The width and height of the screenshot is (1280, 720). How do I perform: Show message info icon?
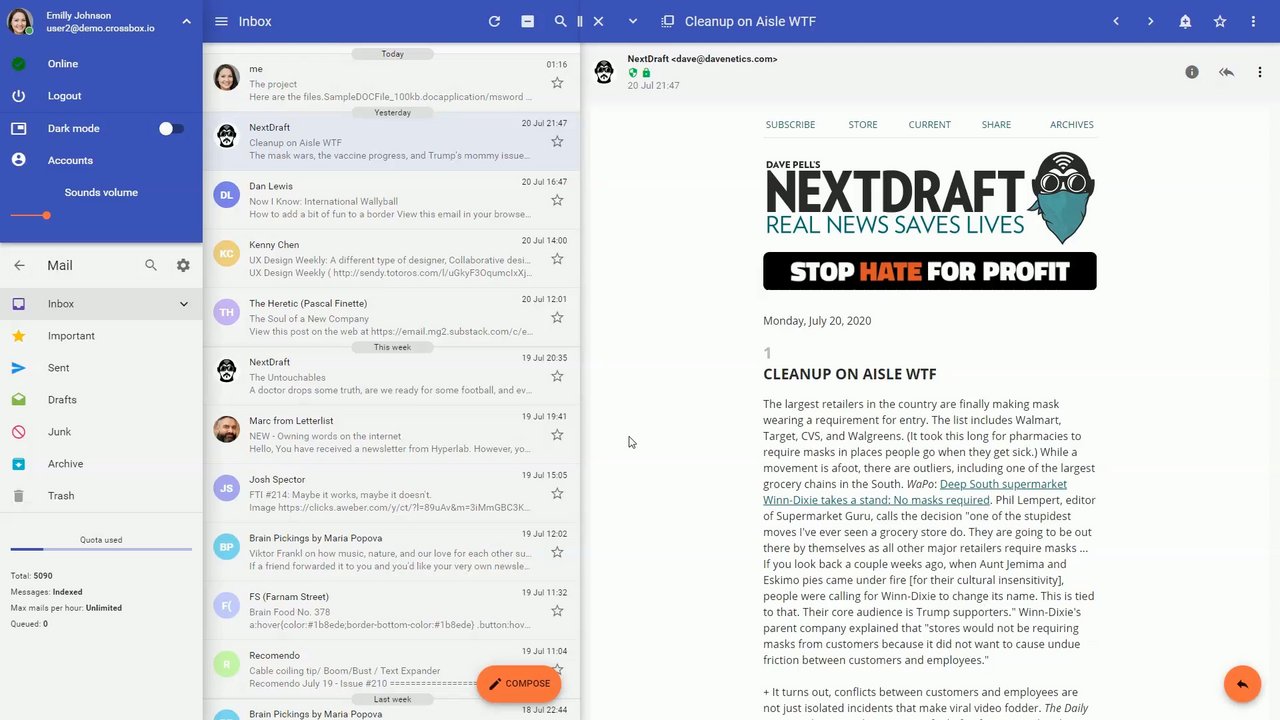pos(1192,72)
